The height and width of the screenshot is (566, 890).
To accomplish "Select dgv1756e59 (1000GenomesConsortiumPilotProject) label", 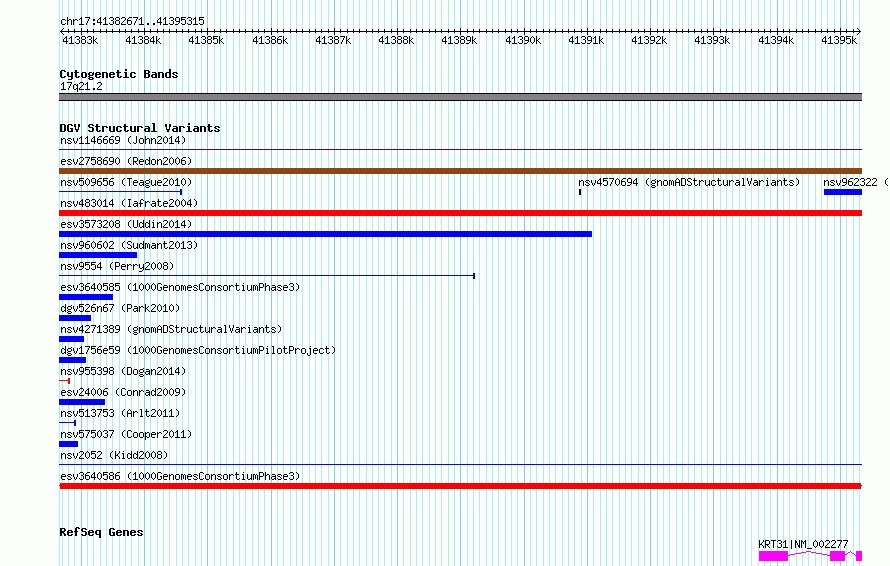I will 198,350.
